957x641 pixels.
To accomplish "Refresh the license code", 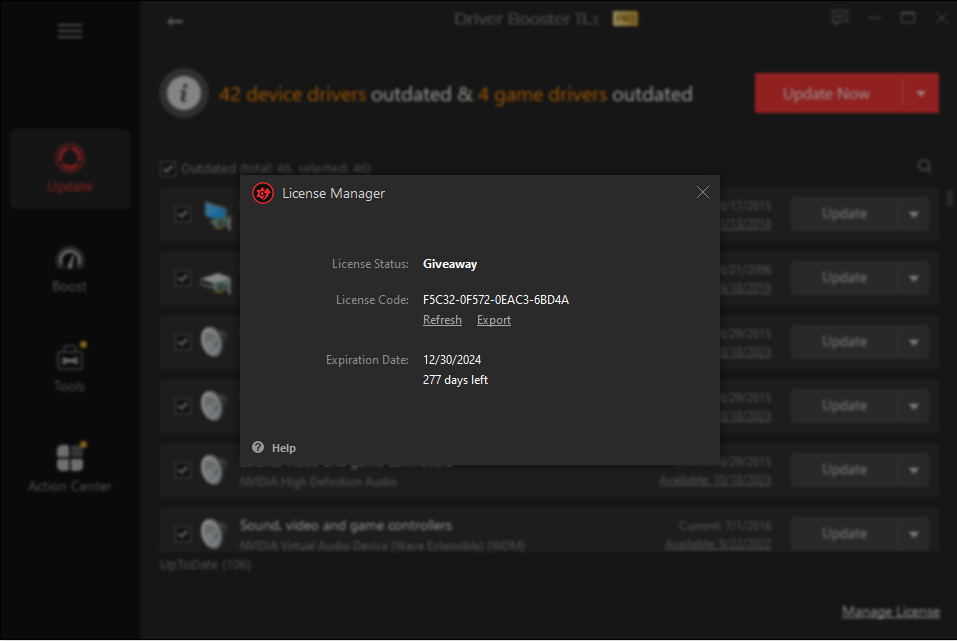I will point(442,319).
